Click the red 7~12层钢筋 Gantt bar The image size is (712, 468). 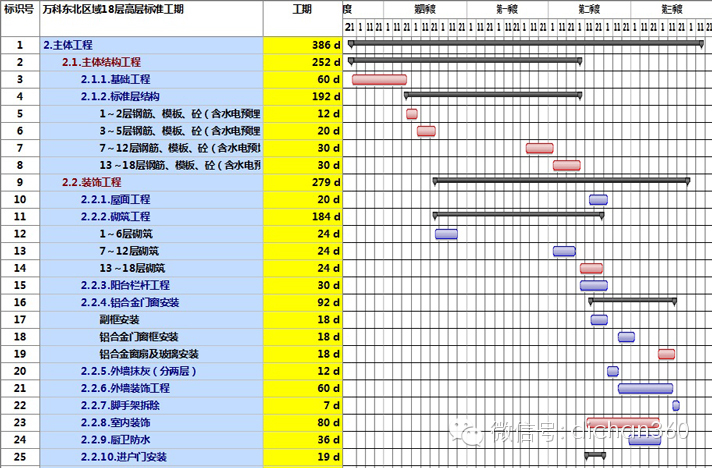[x=539, y=148]
